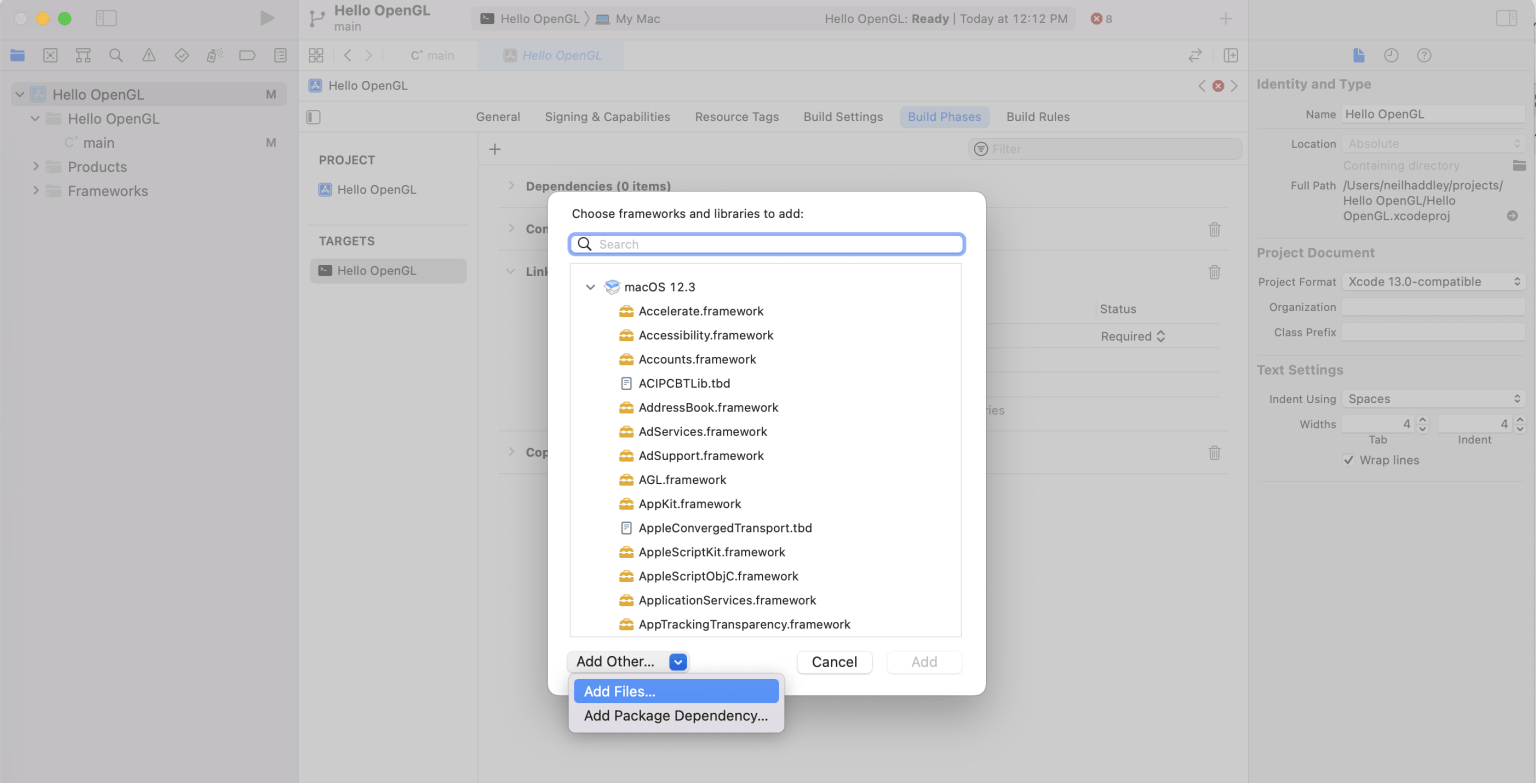Click the Run (play) button in toolbar
1536x783 pixels.
coord(266,18)
